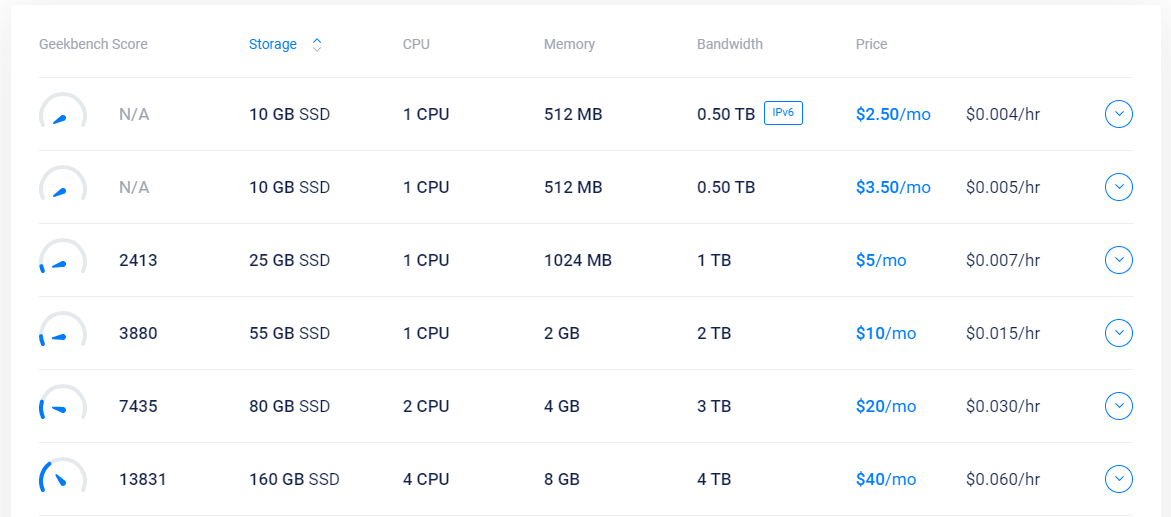Select the $40/mo price link
Image resolution: width=1171 pixels, height=517 pixels.
point(885,479)
